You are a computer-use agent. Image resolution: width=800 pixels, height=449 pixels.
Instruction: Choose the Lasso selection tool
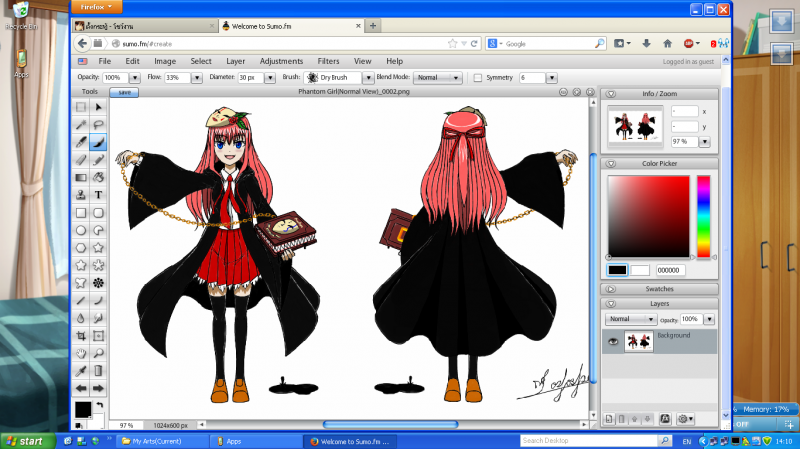click(x=99, y=125)
